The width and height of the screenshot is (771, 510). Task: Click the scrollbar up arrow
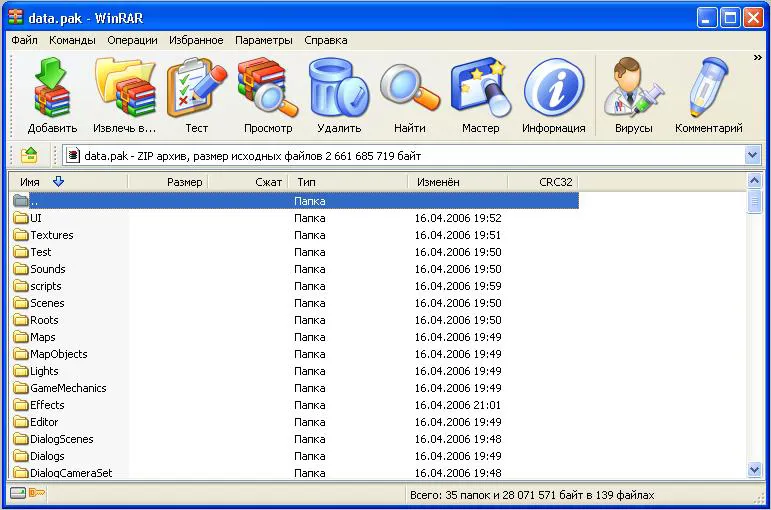754,180
